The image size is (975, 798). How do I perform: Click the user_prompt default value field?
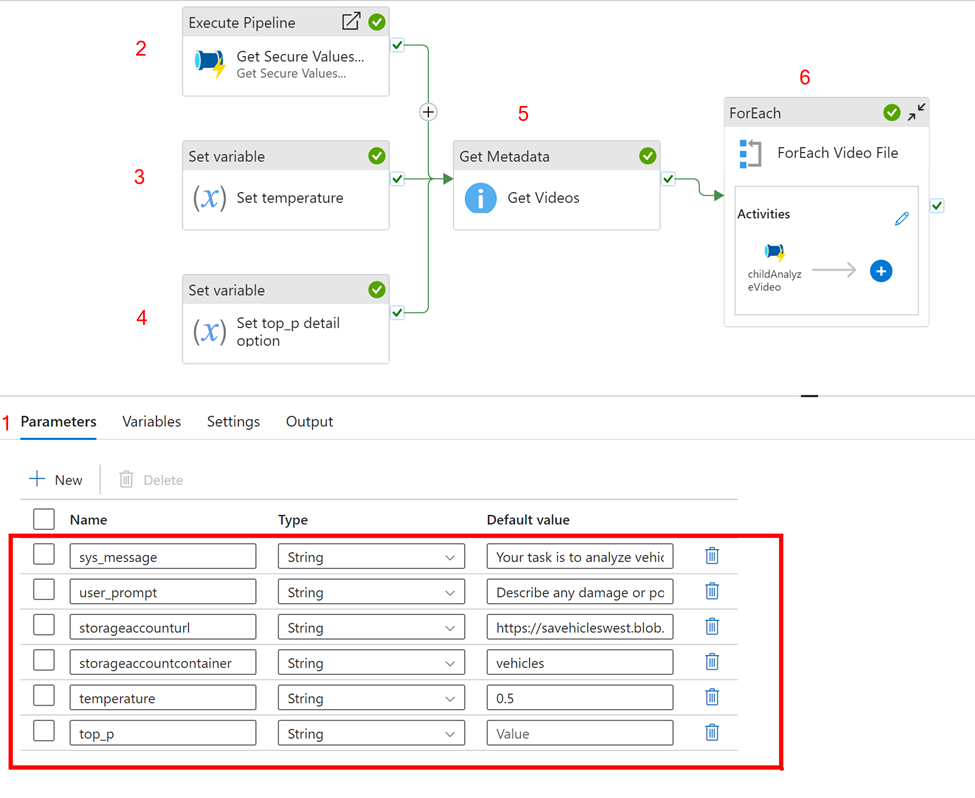coord(580,592)
